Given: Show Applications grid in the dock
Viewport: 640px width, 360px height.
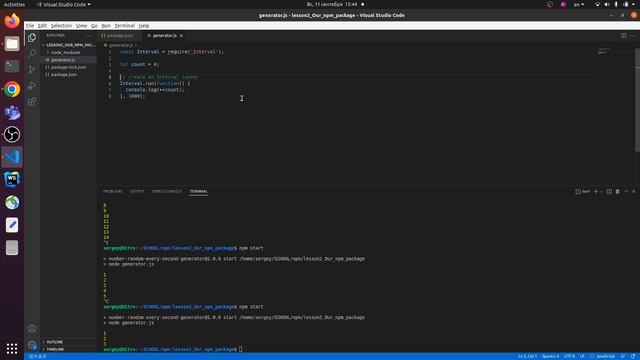Looking at the screenshot, I should tap(12, 348).
